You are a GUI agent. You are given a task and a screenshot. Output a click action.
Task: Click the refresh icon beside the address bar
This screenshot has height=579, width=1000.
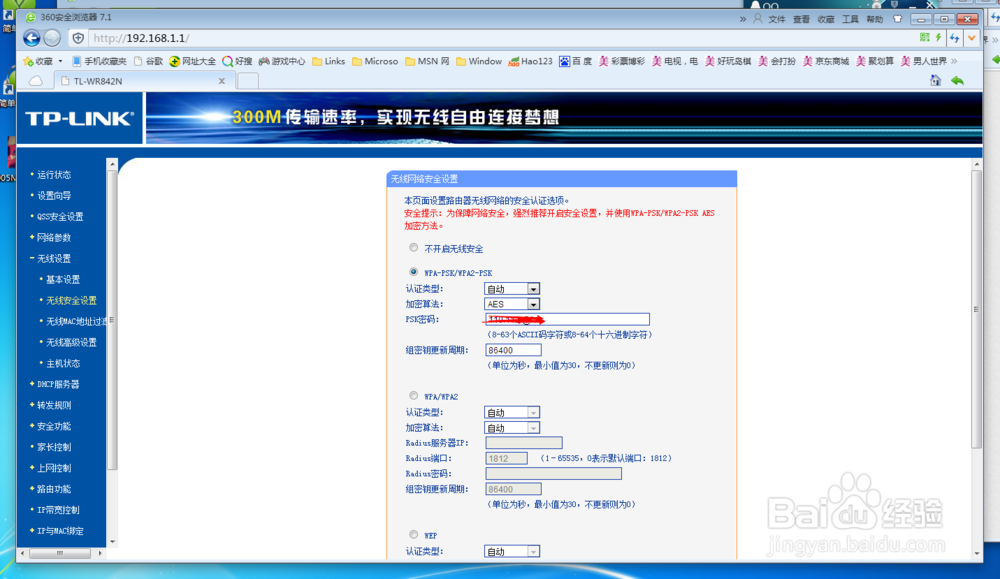[953, 37]
